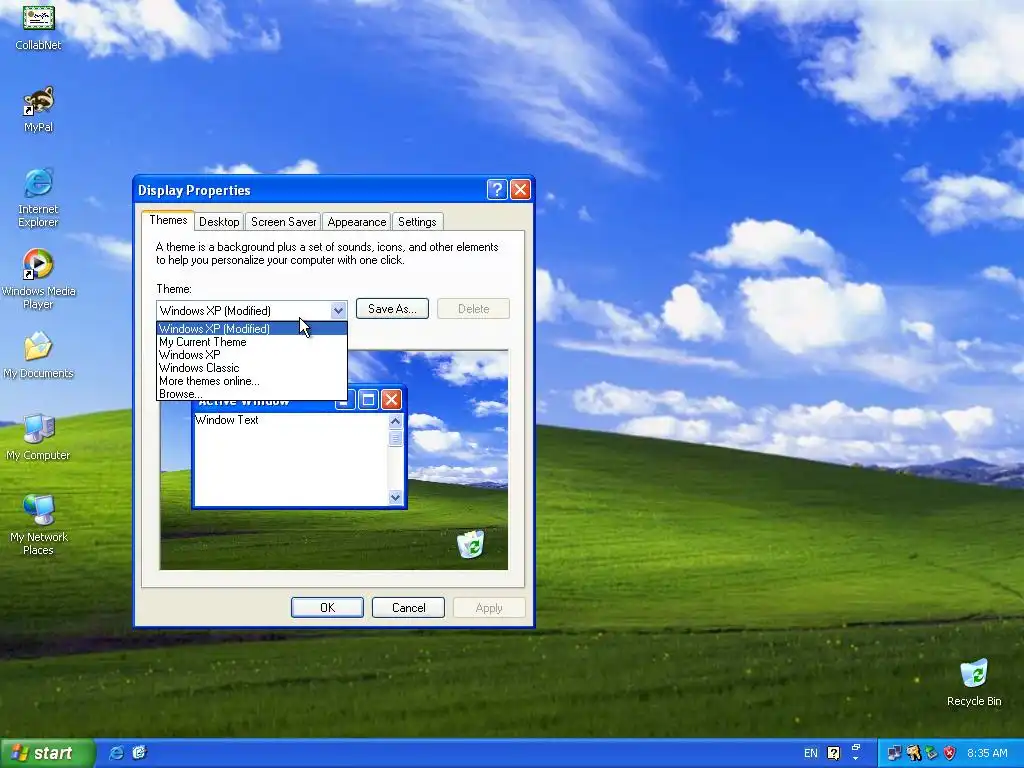Launch Internet Explorer from Quick Launch
Screen dimensions: 1024x768
116,753
